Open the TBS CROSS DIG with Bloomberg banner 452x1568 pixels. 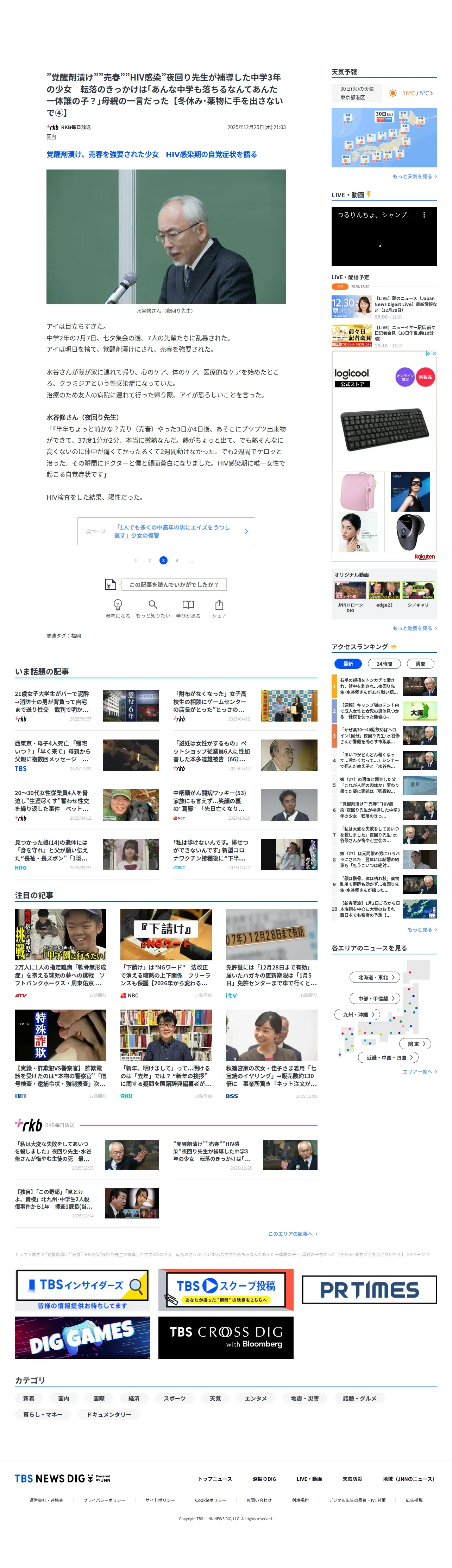click(226, 1337)
